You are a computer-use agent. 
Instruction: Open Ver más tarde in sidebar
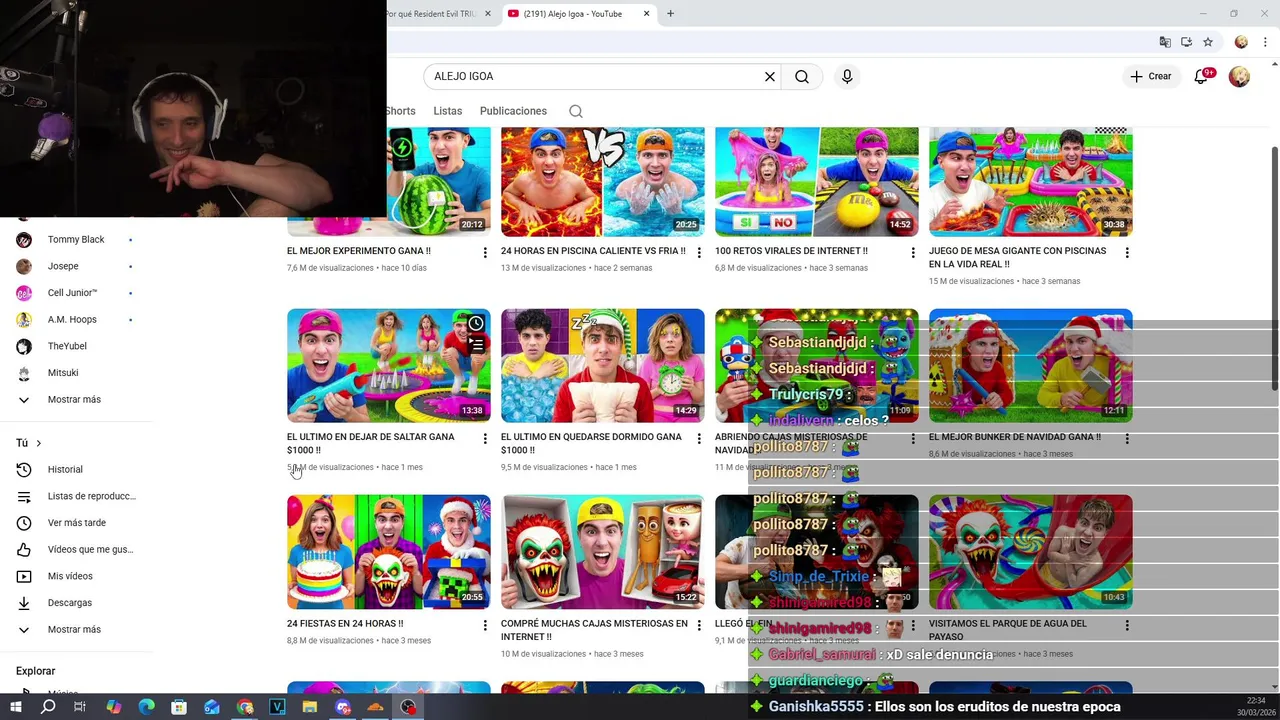pos(76,523)
